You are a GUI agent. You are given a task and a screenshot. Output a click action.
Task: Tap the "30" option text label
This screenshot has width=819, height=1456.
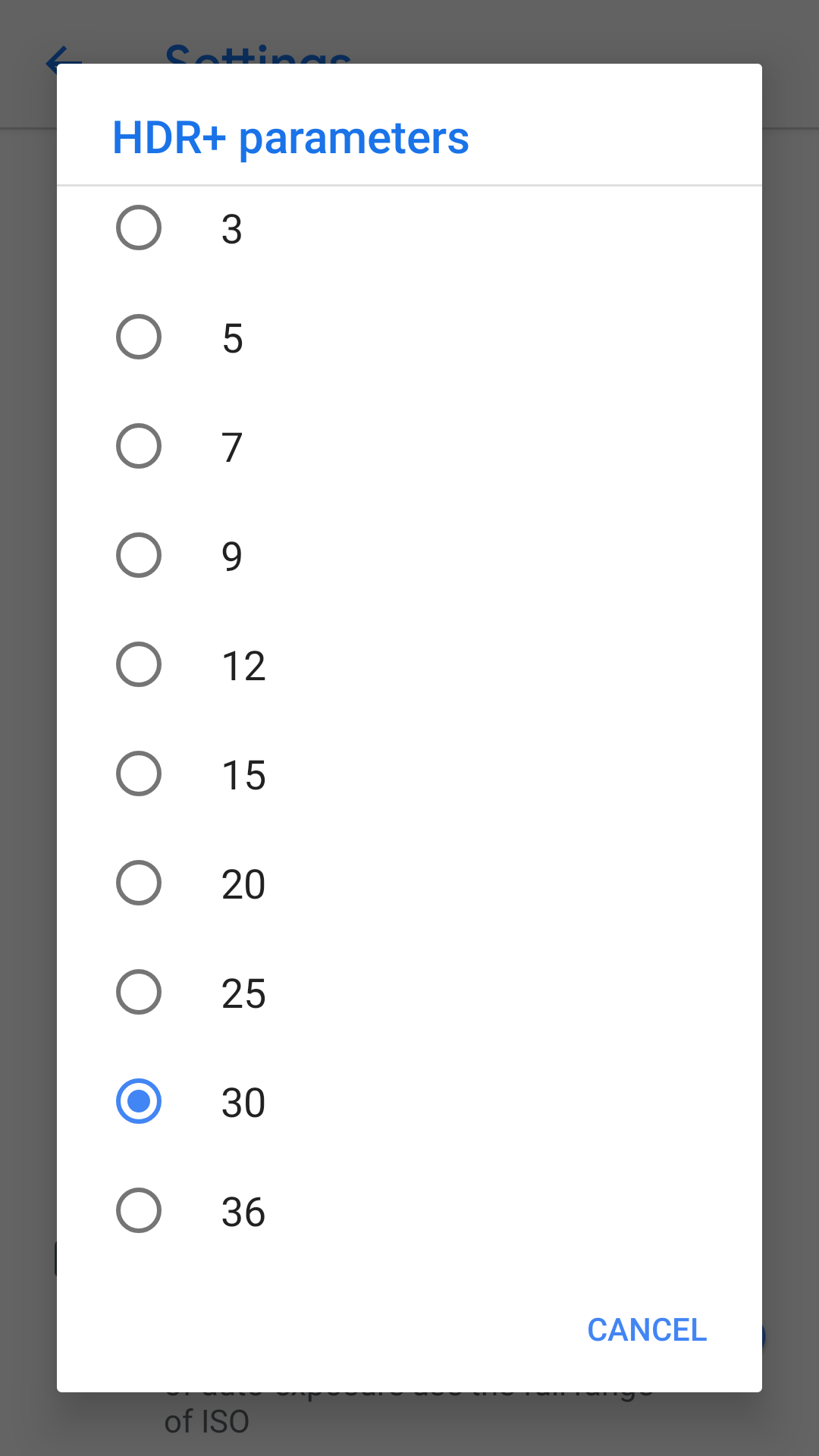click(x=243, y=1103)
